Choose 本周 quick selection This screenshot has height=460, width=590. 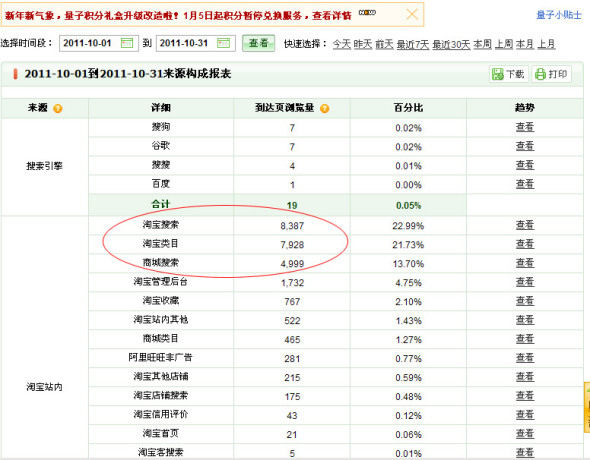click(482, 44)
